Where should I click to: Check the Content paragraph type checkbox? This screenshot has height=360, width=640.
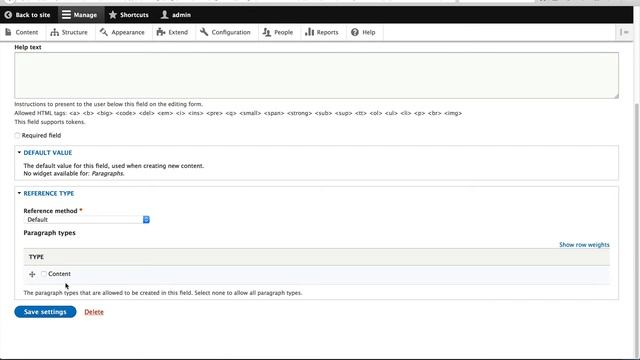tap(44, 274)
